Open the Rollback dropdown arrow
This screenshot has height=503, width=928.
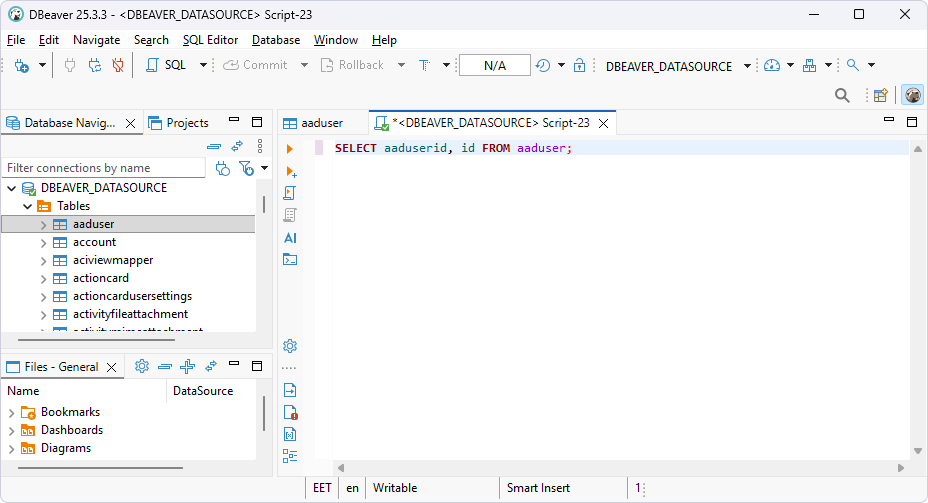click(x=401, y=65)
